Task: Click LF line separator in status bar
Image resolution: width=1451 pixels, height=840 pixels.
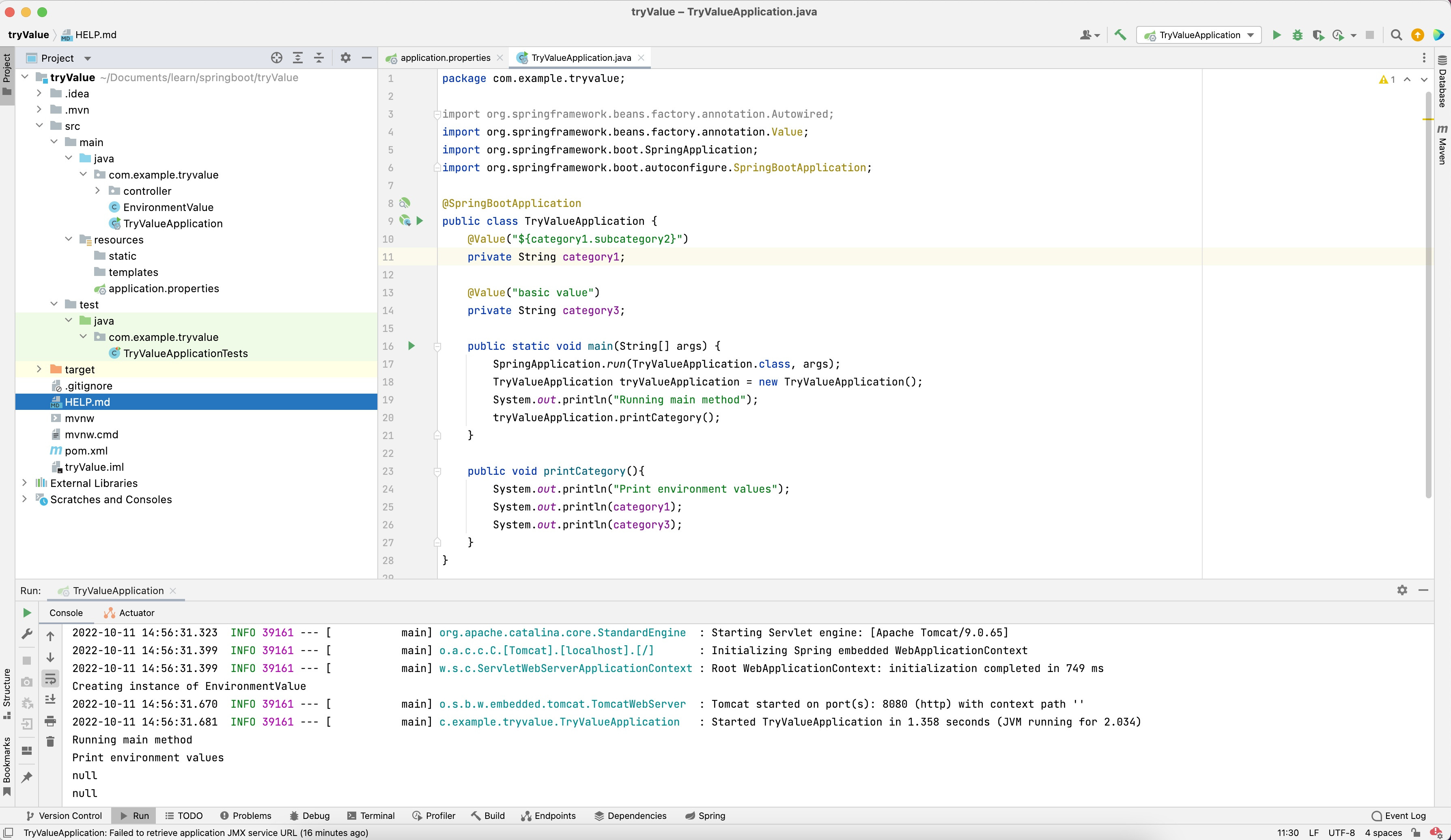Action: (x=1313, y=833)
